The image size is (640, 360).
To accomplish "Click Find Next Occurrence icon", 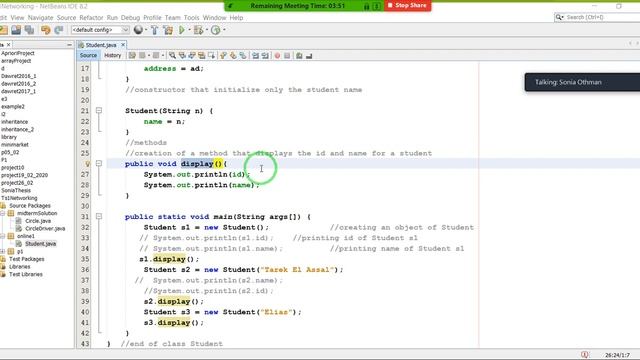I will tap(191, 56).
